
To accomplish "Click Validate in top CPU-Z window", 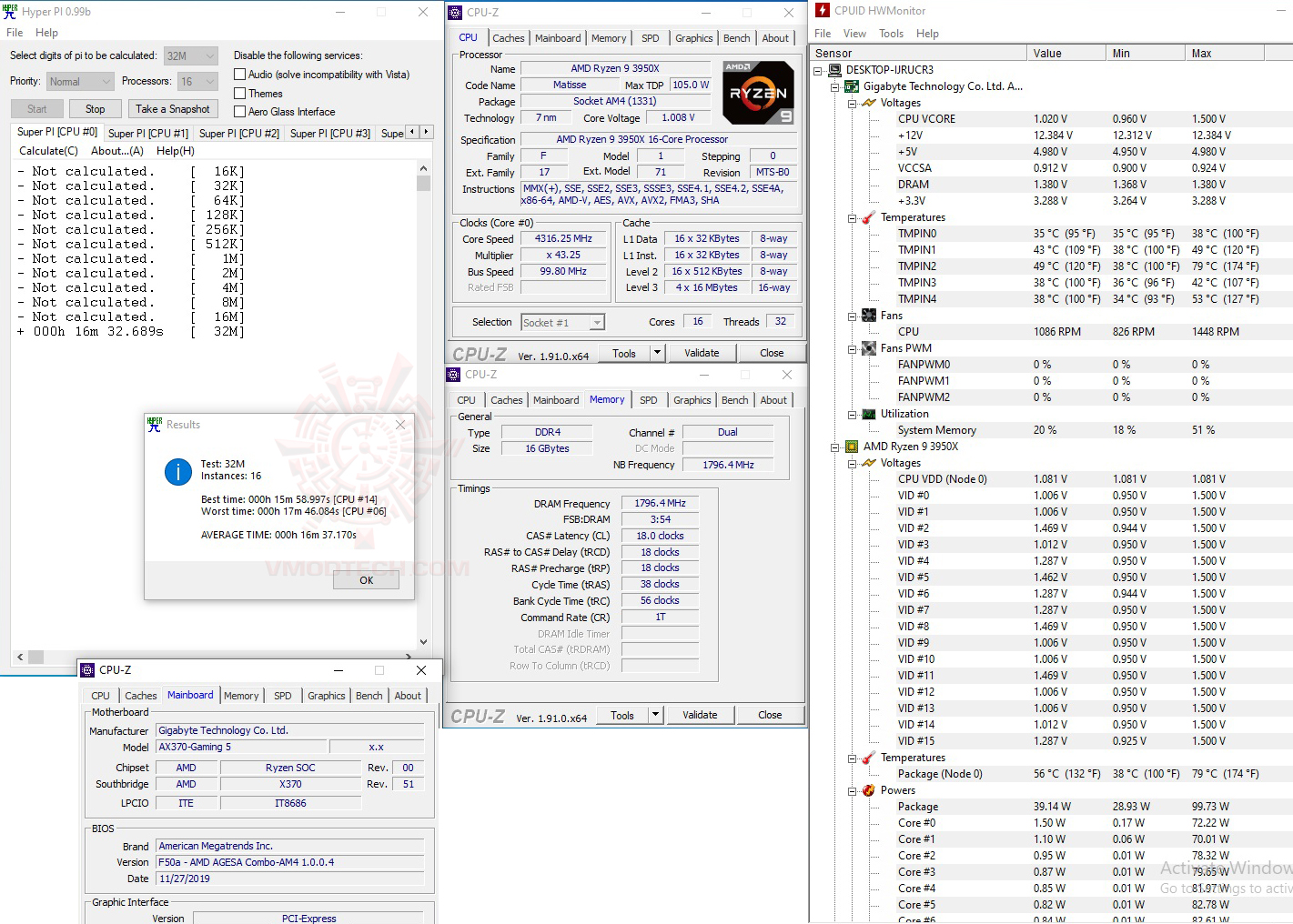I will (x=702, y=353).
